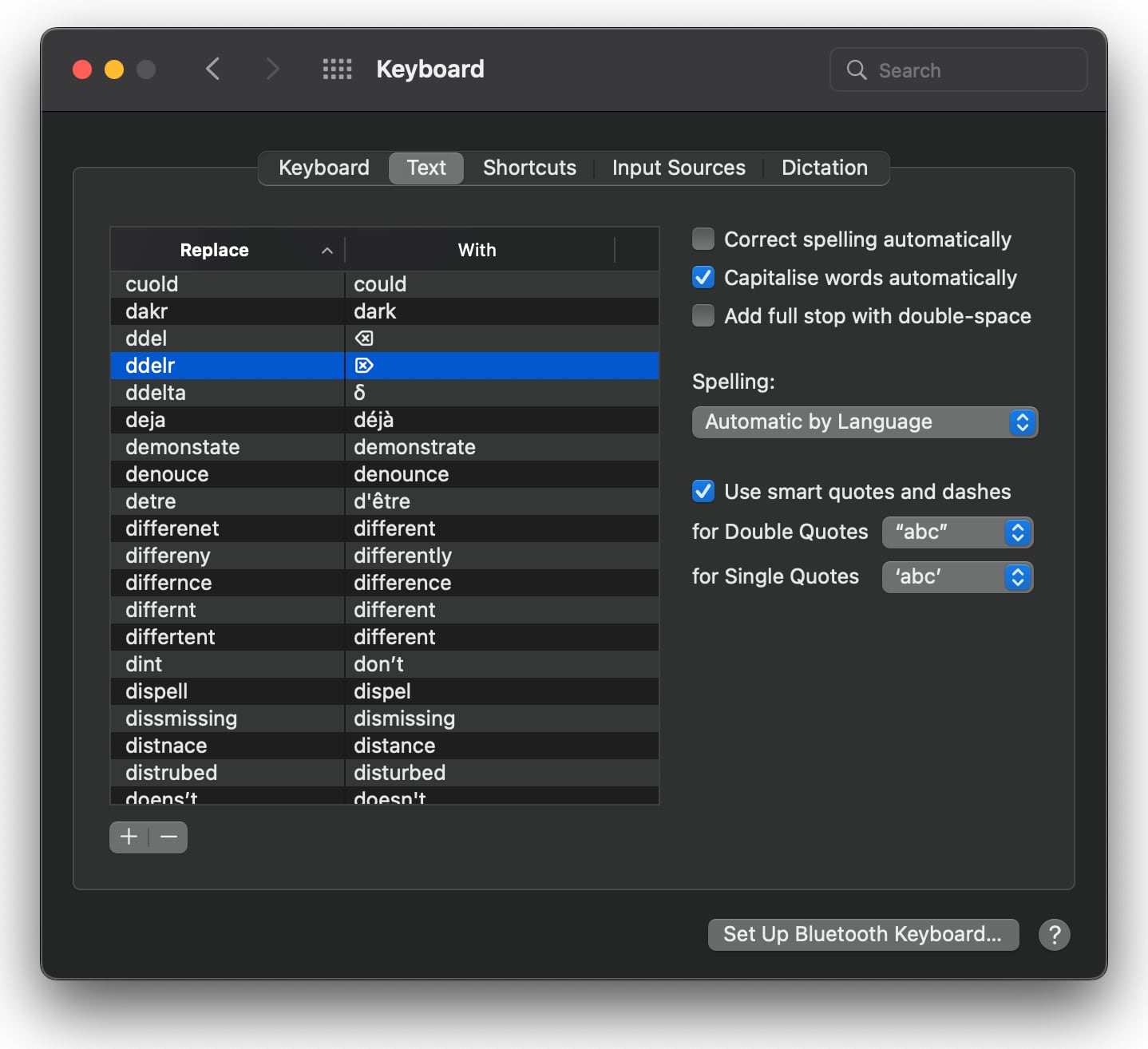Open the Double Quotes style dropdown
Viewport: 1148px width, 1049px height.
pos(957,532)
